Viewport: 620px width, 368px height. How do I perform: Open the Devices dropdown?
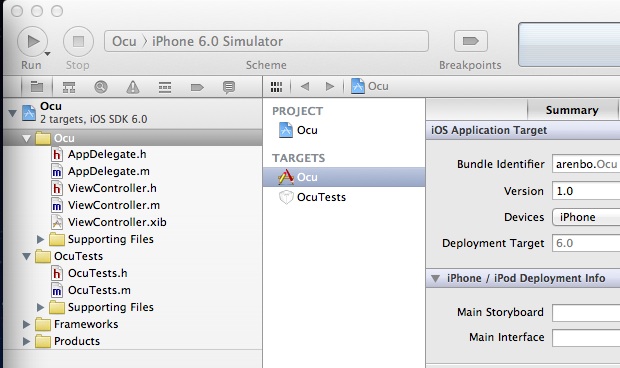586,217
